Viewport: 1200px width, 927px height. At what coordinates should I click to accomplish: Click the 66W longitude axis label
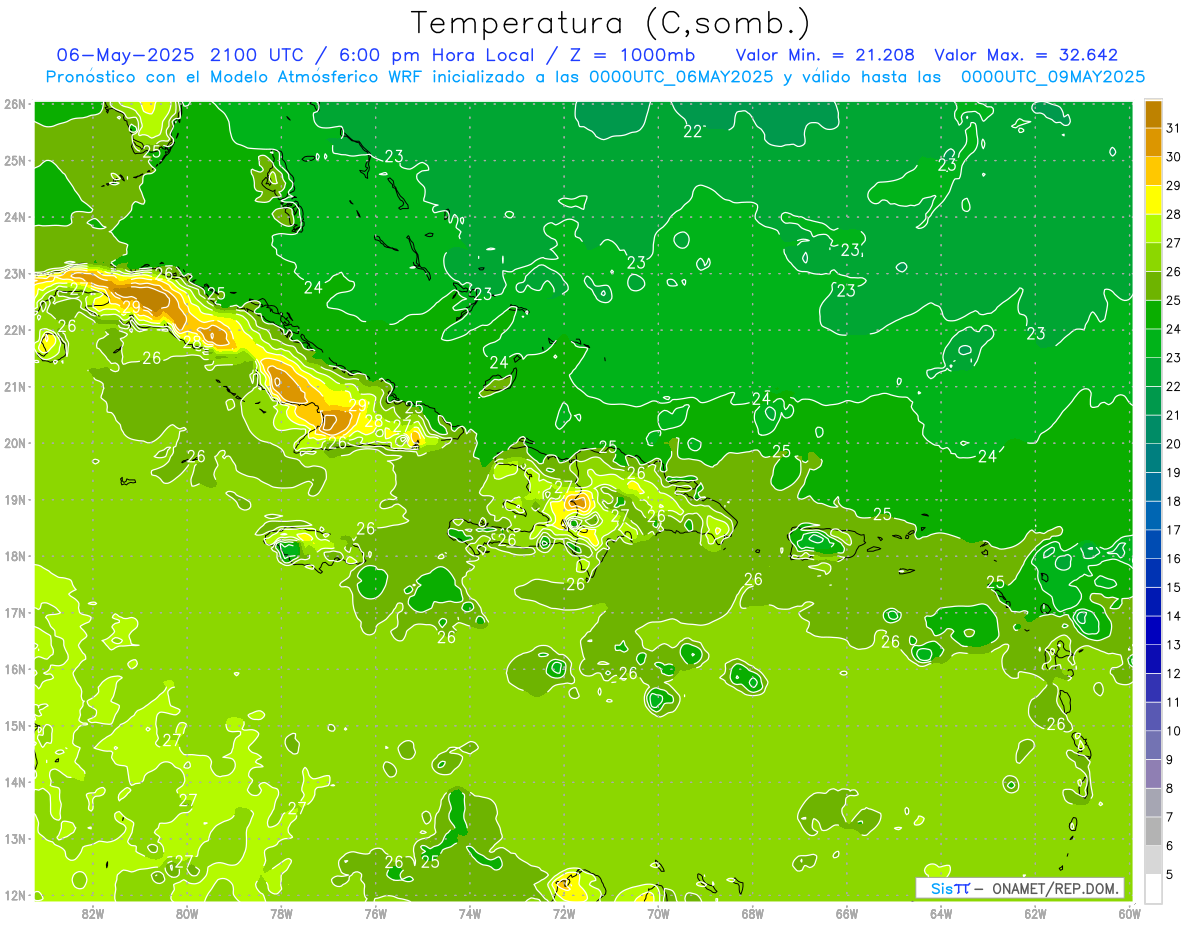tap(846, 912)
